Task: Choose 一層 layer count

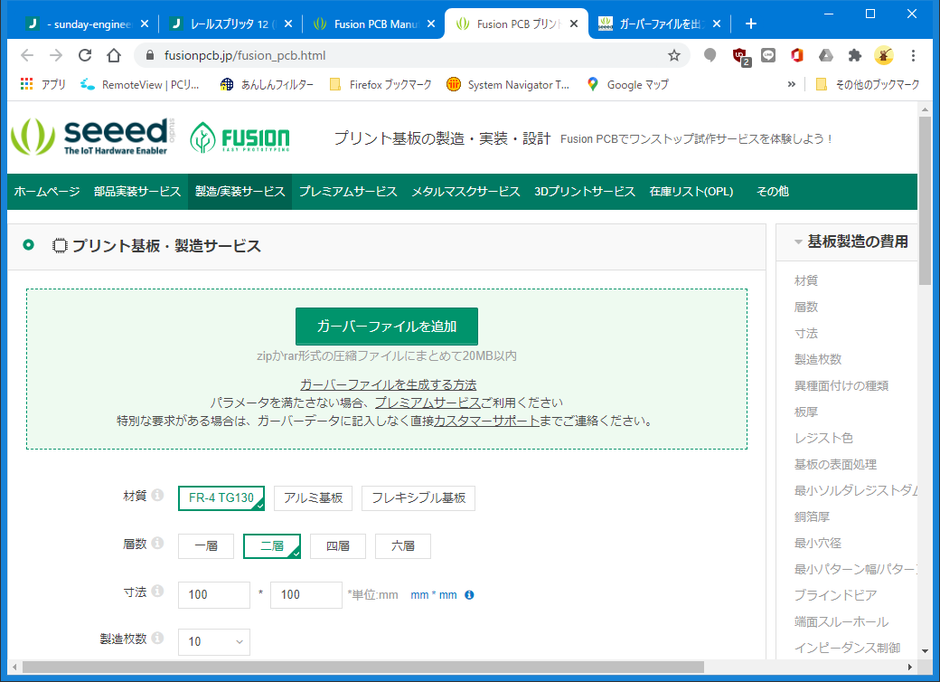Action: pos(206,546)
